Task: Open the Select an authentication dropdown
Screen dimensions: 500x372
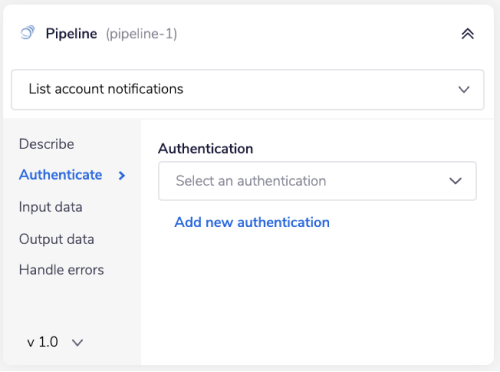Action: point(317,181)
